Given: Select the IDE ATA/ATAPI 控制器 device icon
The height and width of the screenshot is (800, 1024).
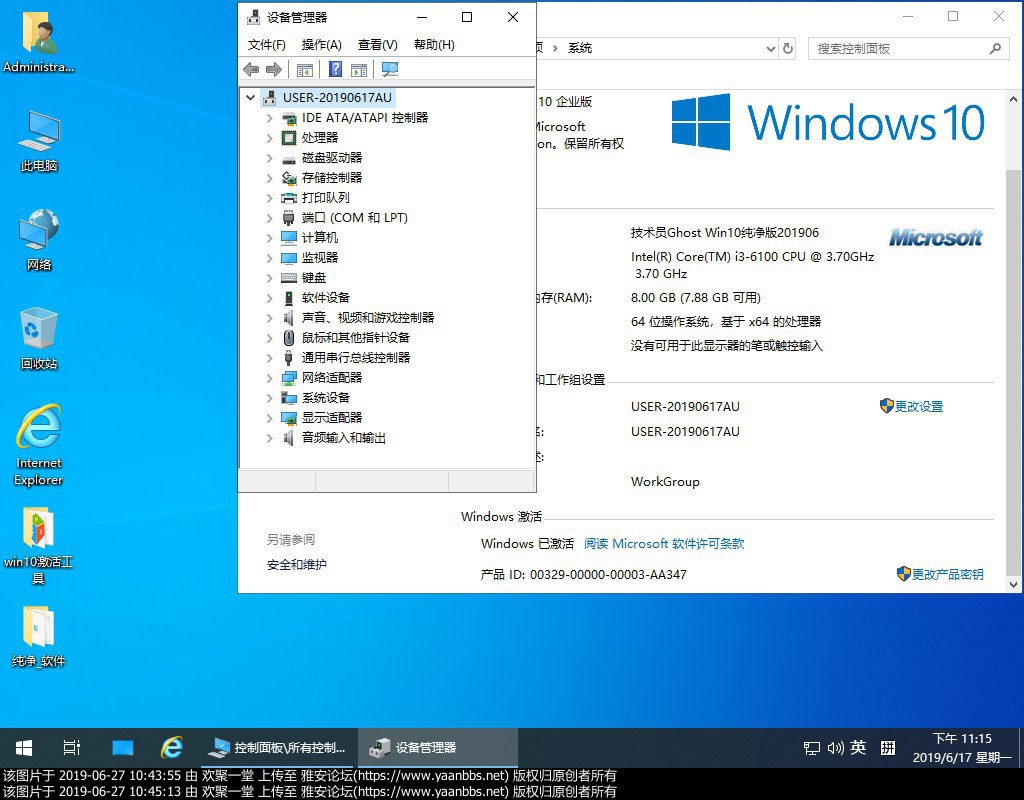Looking at the screenshot, I should (x=289, y=118).
